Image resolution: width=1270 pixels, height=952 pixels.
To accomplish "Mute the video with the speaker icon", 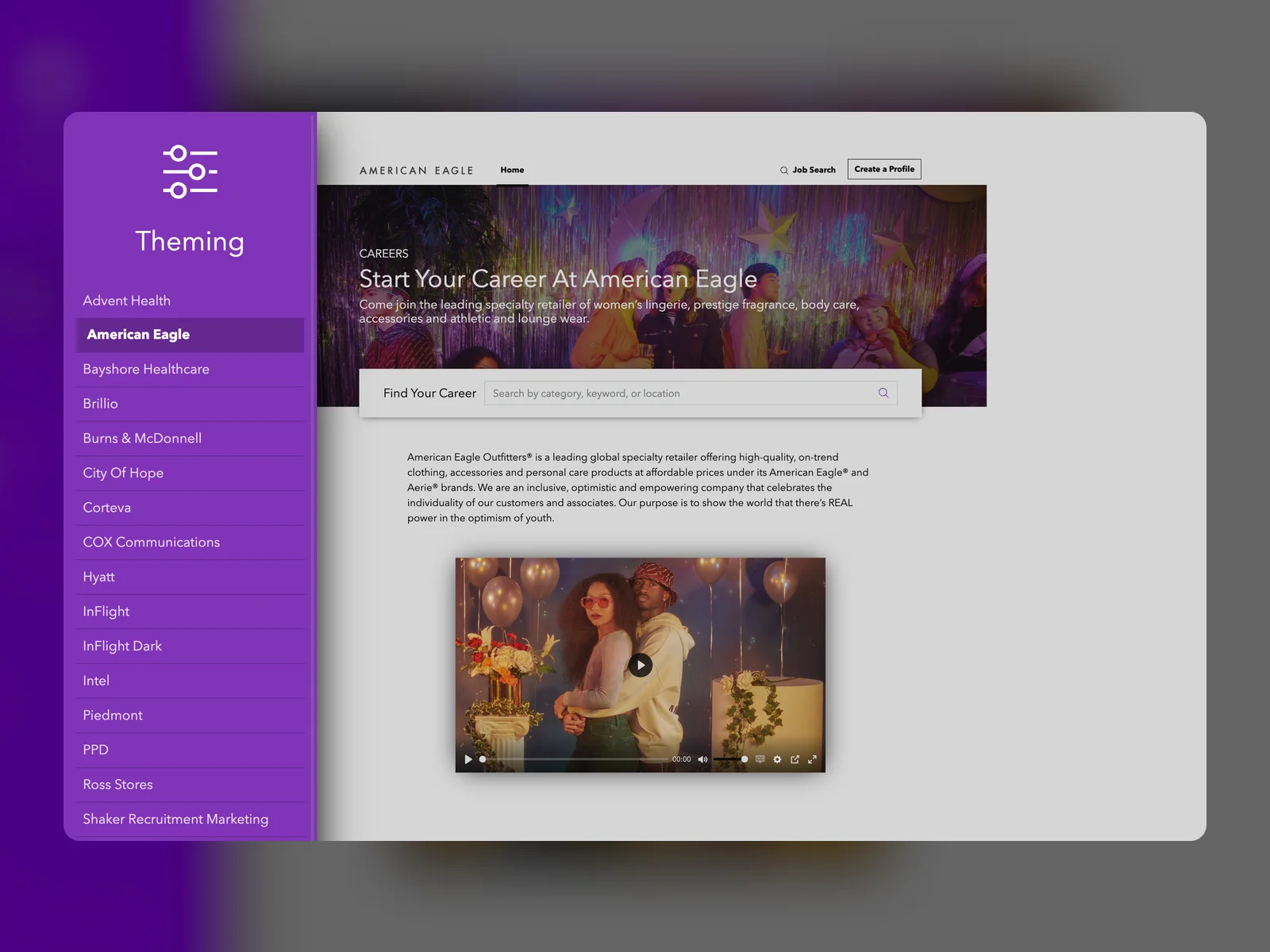I will pyautogui.click(x=702, y=759).
